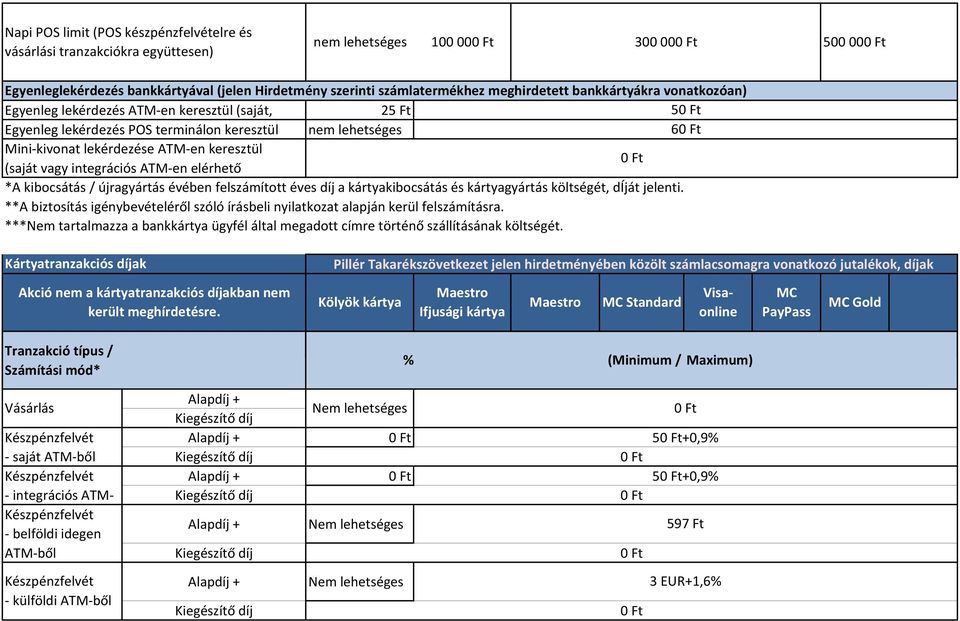Click Kiegészítő díj '0 Ft' for belföldi idegen ATM
This screenshot has width=960, height=621.
pos(631,554)
